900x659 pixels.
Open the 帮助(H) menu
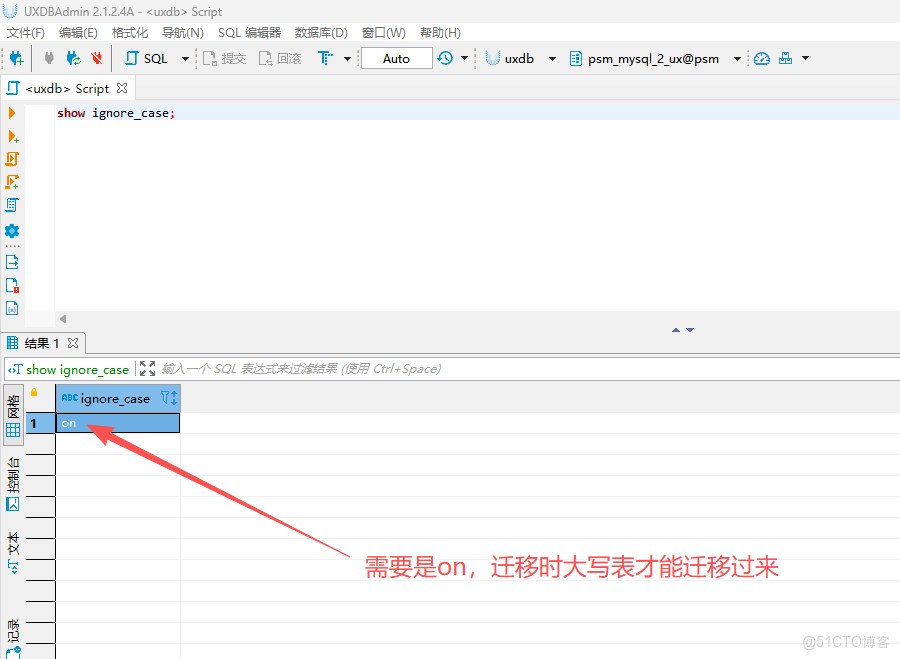[x=440, y=33]
